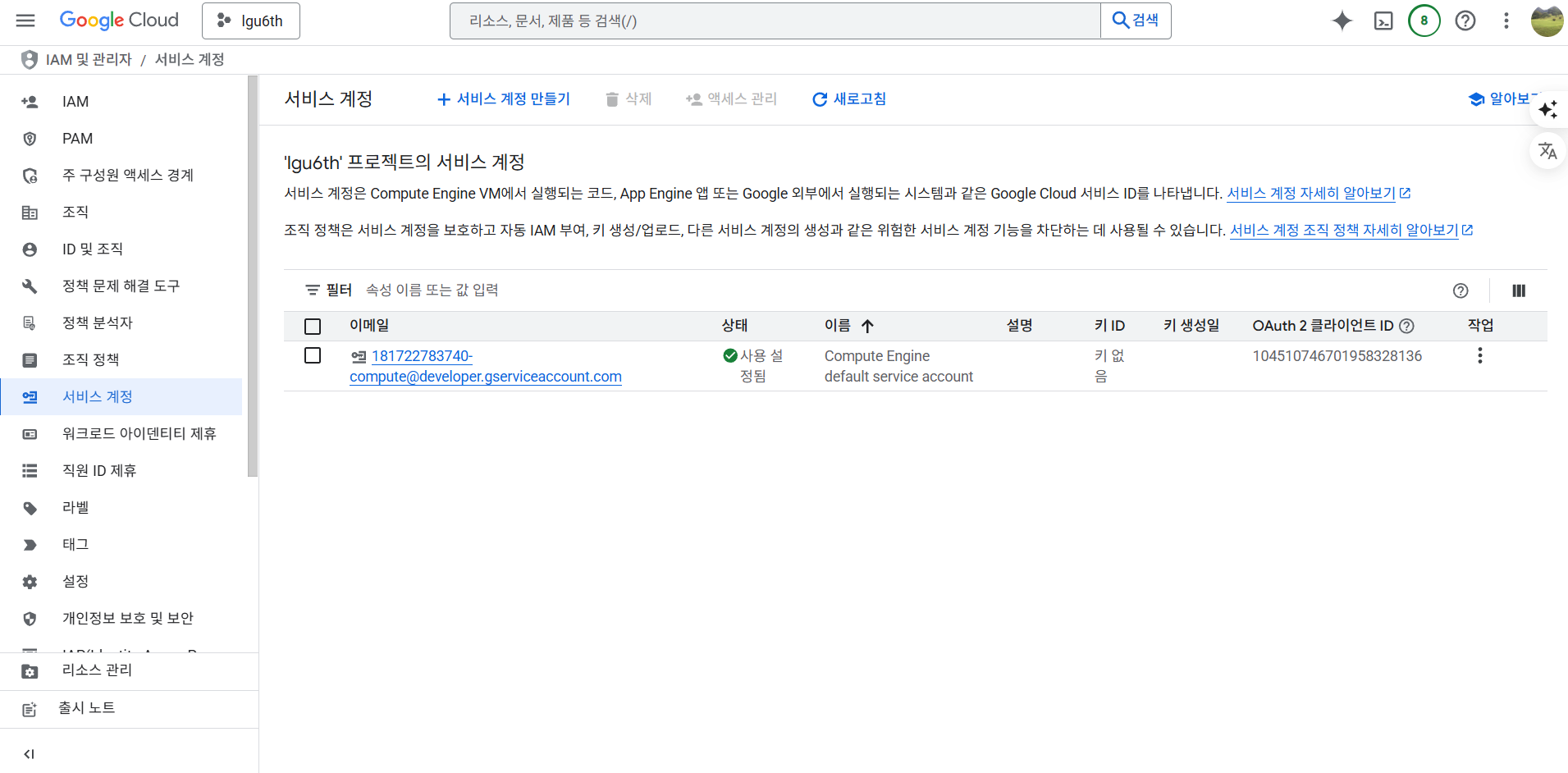The height and width of the screenshot is (773, 1568).
Task: Open 서비스 계정 자세히 알아보기 link
Action: [x=1318, y=194]
